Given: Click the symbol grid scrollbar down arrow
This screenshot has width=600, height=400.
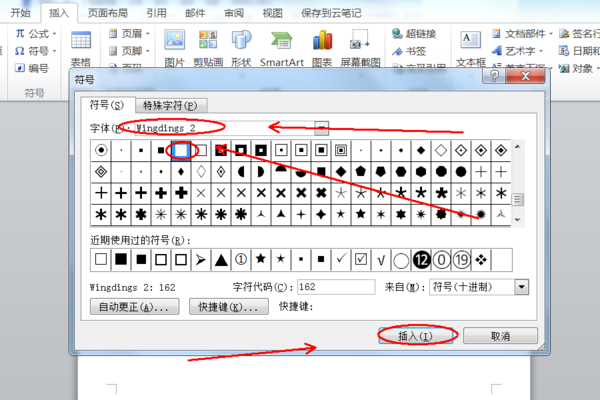Looking at the screenshot, I should 517,220.
